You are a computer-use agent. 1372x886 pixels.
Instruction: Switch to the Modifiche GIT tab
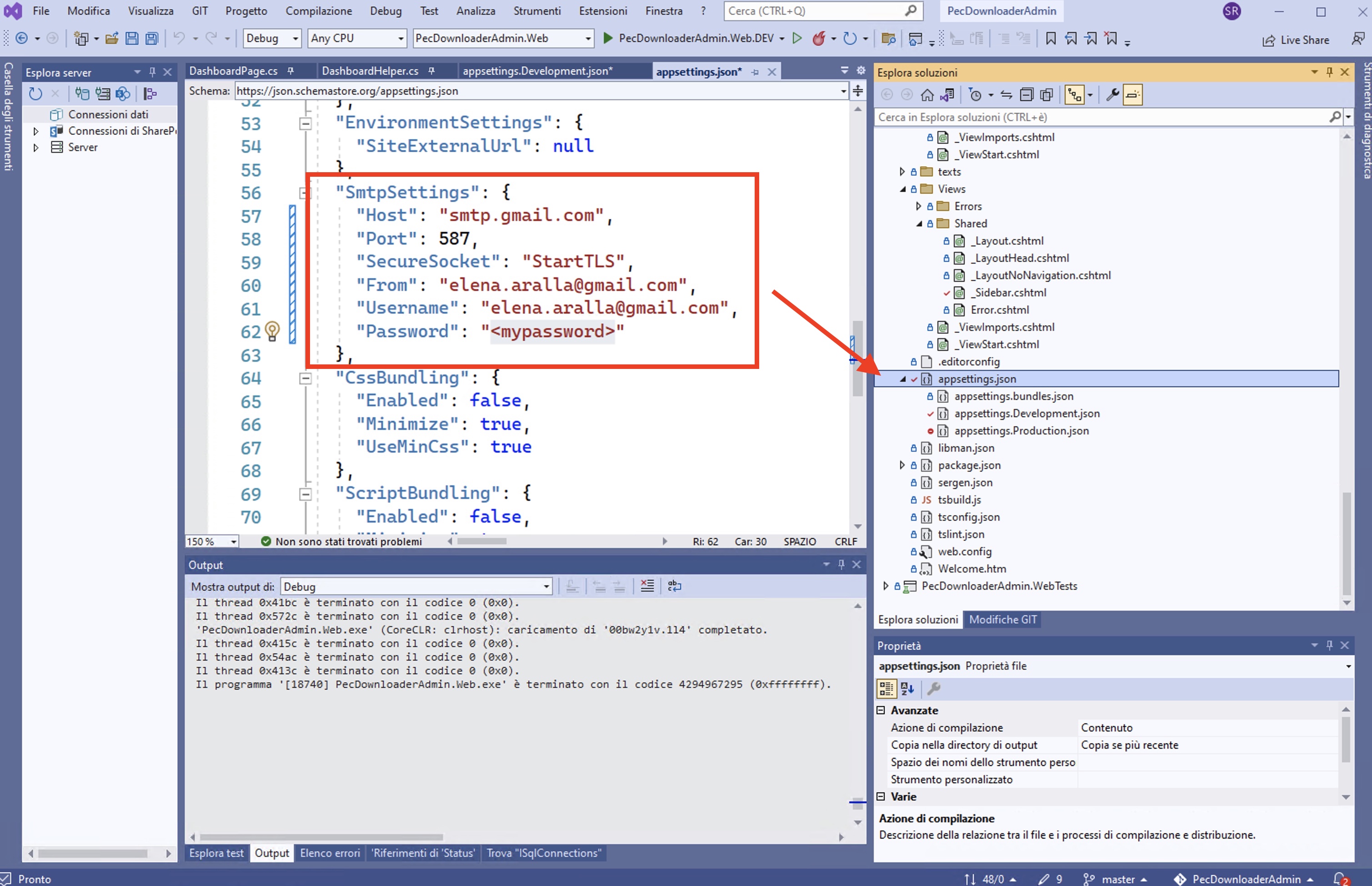click(1002, 620)
